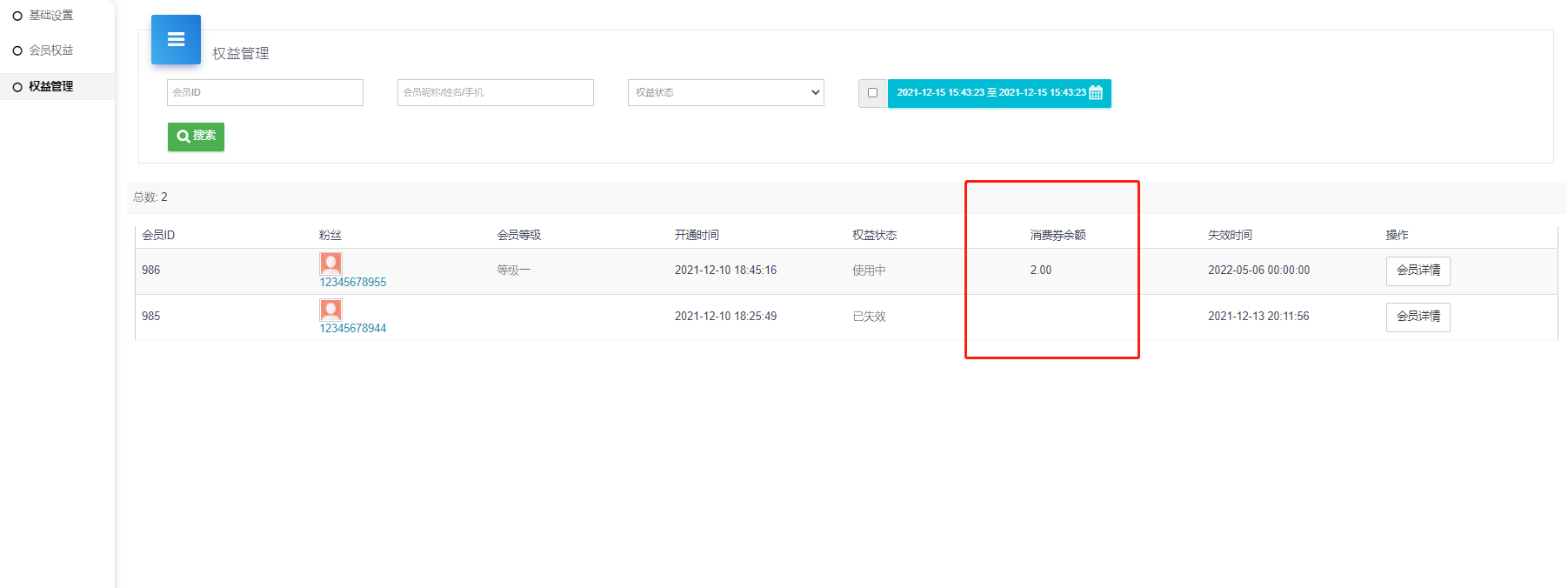Viewport: 1568px width, 588px height.
Task: Focus the 会员ID input field
Action: coord(264,93)
